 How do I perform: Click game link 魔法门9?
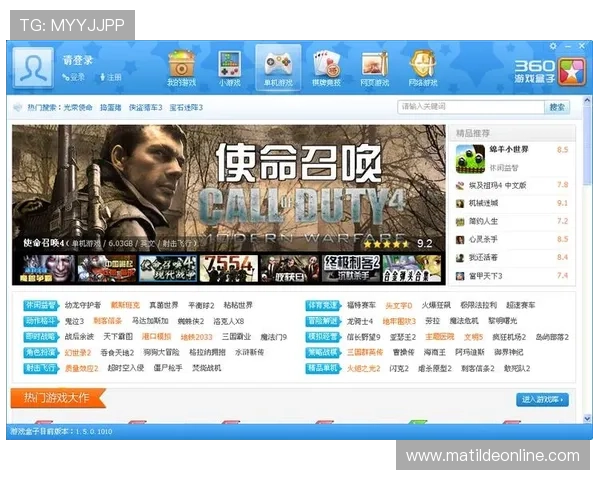coord(274,337)
